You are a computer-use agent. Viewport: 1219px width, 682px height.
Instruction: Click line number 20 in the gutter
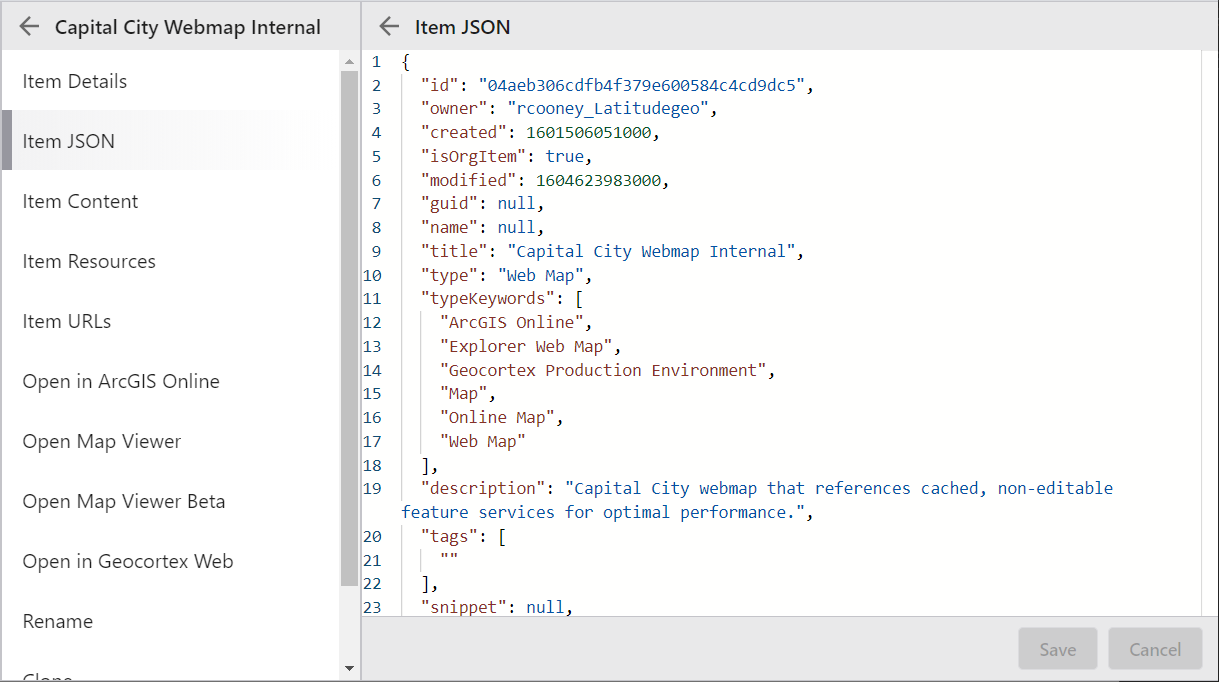372,536
